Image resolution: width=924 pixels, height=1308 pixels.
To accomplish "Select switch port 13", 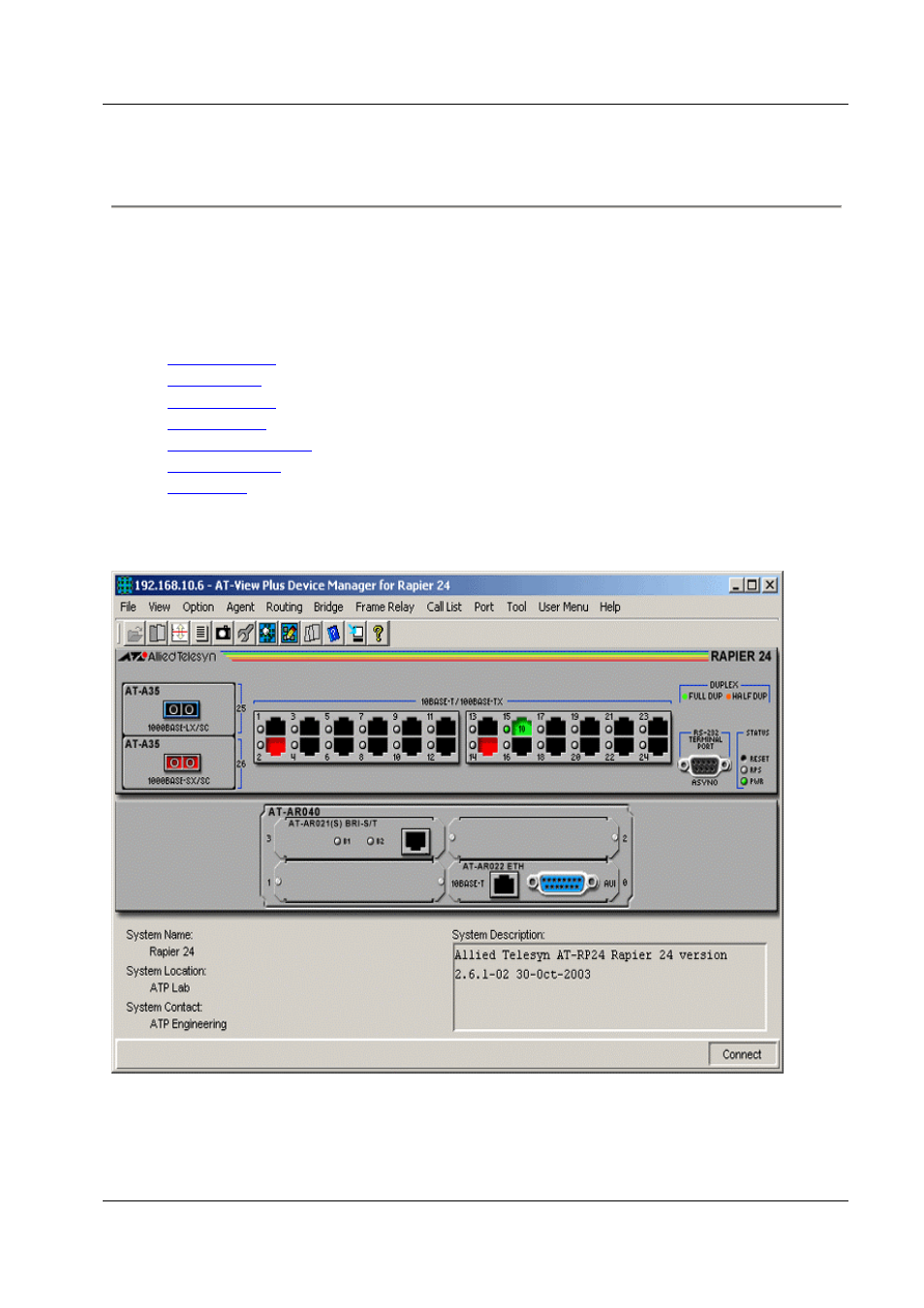I will pyautogui.click(x=487, y=727).
